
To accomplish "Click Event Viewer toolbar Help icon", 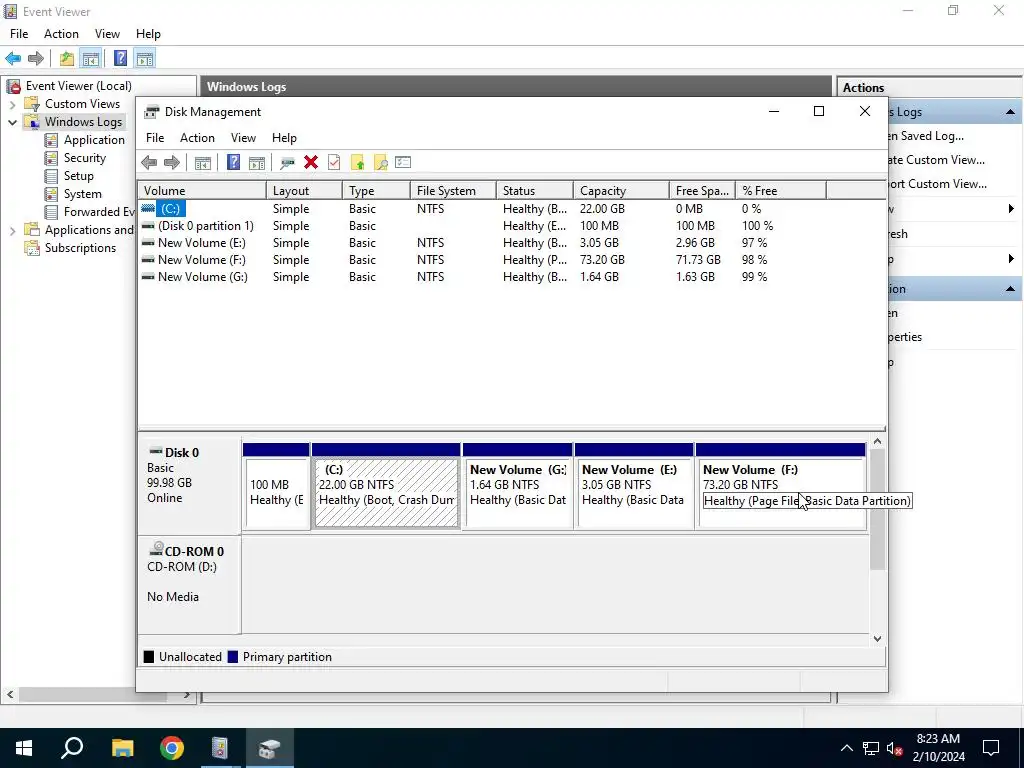I will tap(121, 59).
